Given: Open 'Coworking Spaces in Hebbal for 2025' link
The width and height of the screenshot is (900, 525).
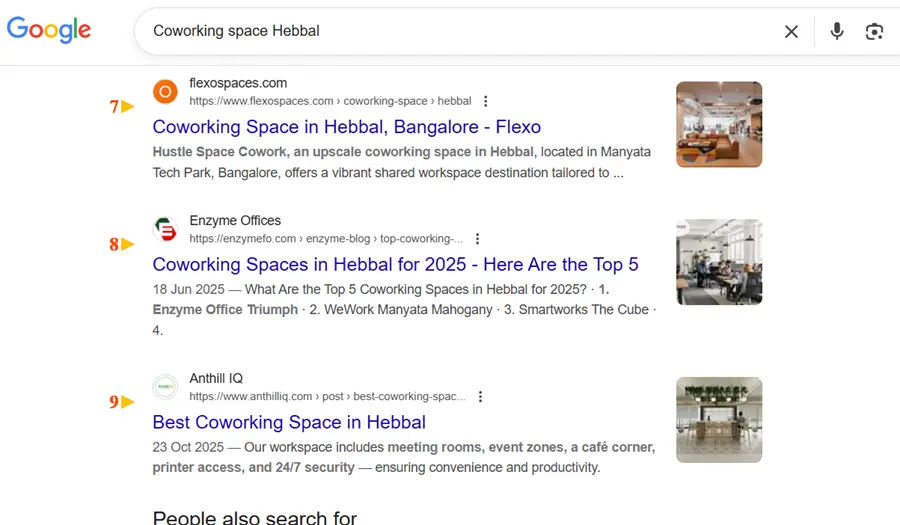Looking at the screenshot, I should (x=395, y=265).
